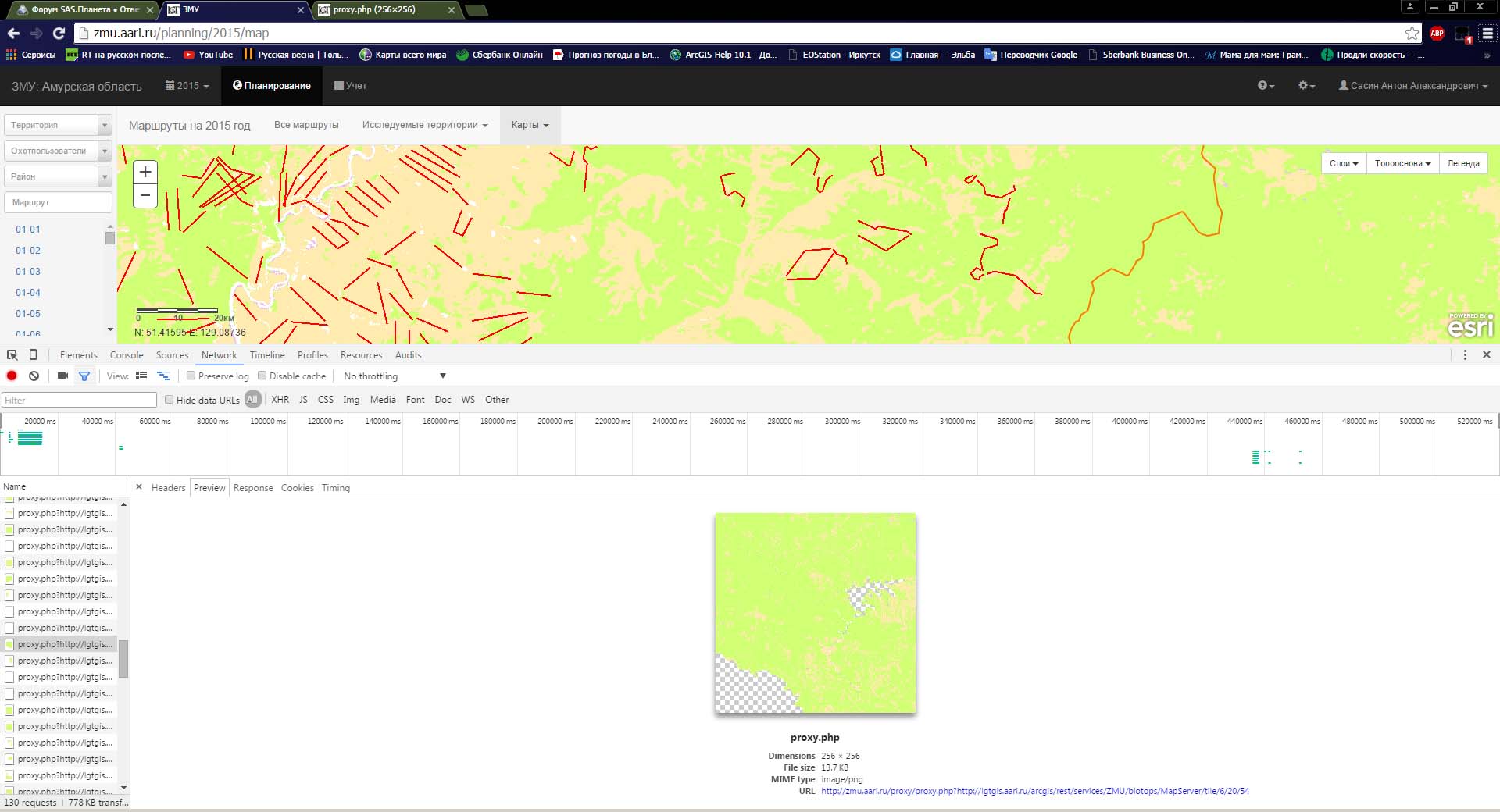Click the DevTools record network log button

12,376
